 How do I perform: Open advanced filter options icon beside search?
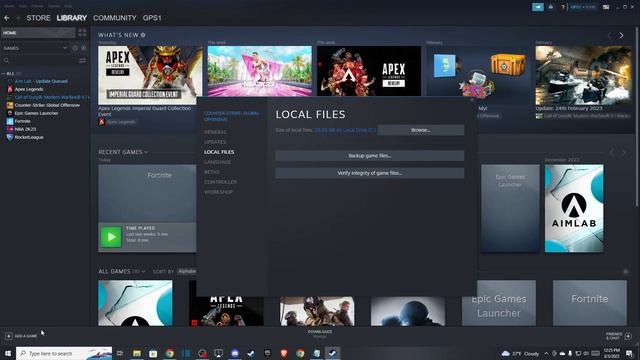82,60
